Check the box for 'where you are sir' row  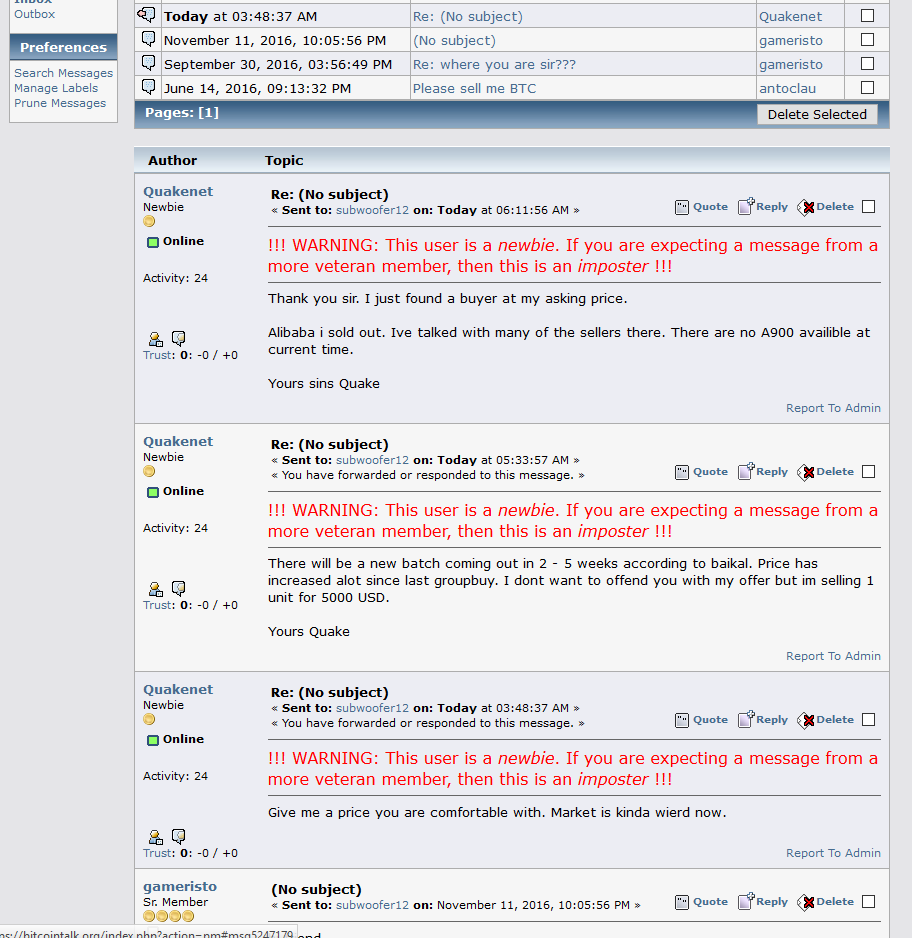(x=867, y=63)
